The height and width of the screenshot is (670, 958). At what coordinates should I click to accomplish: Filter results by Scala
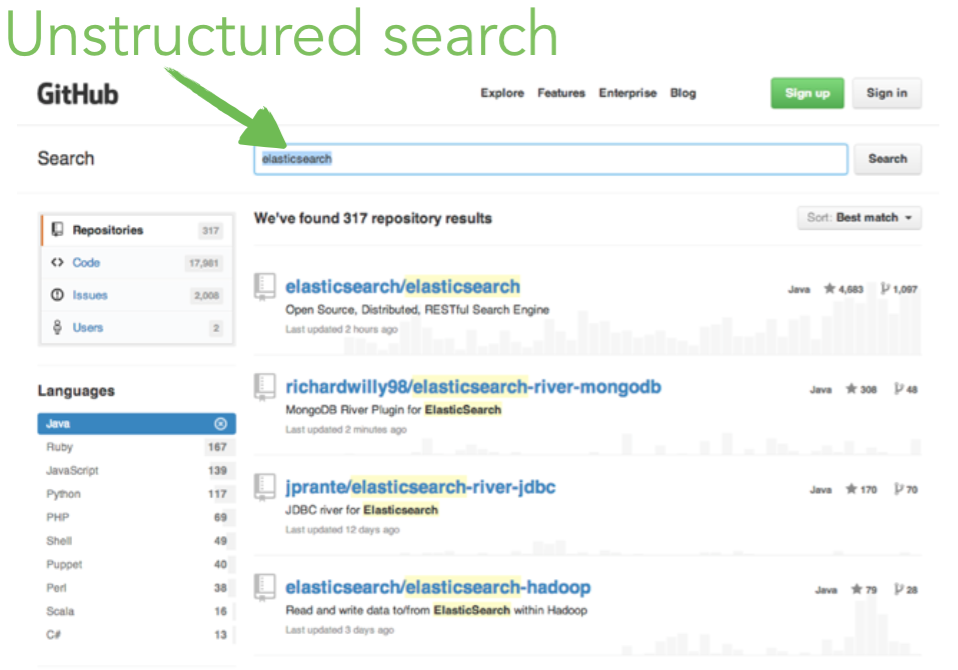(137, 611)
